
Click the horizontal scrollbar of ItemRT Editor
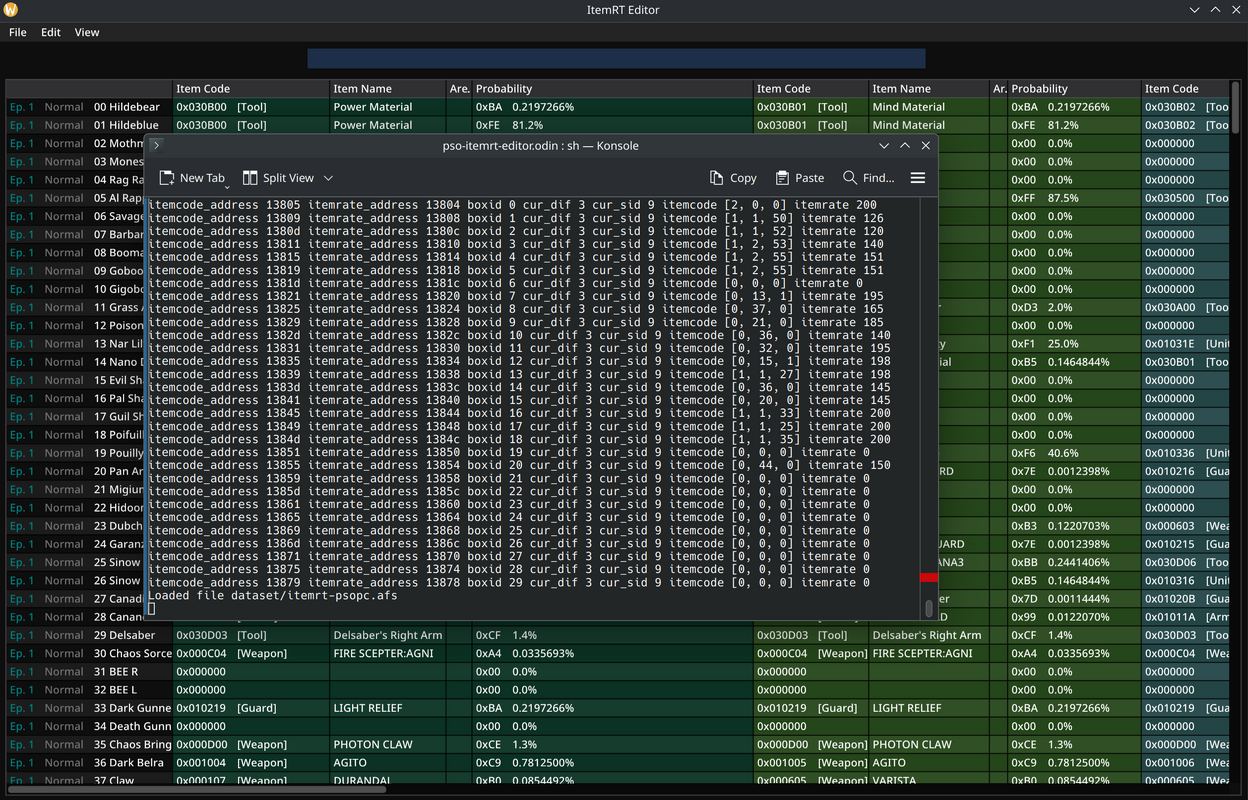click(196, 789)
